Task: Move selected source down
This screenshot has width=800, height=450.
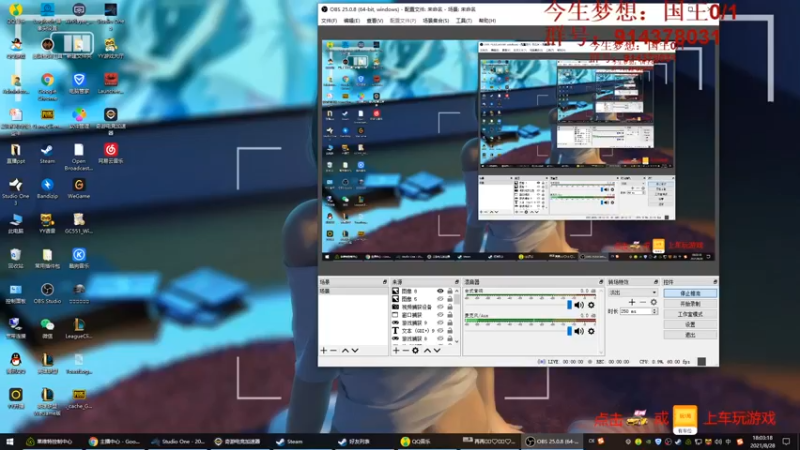Action: pos(437,351)
